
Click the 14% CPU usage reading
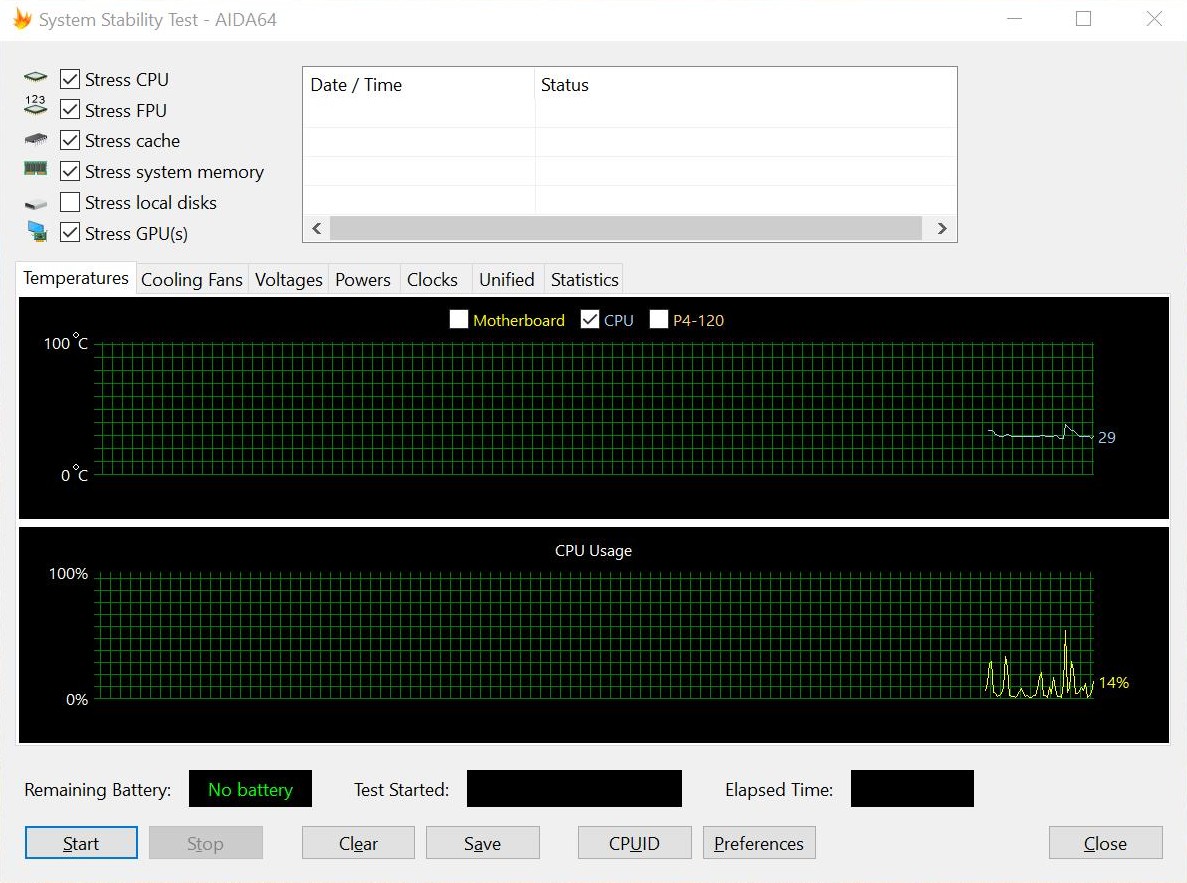coord(1114,682)
